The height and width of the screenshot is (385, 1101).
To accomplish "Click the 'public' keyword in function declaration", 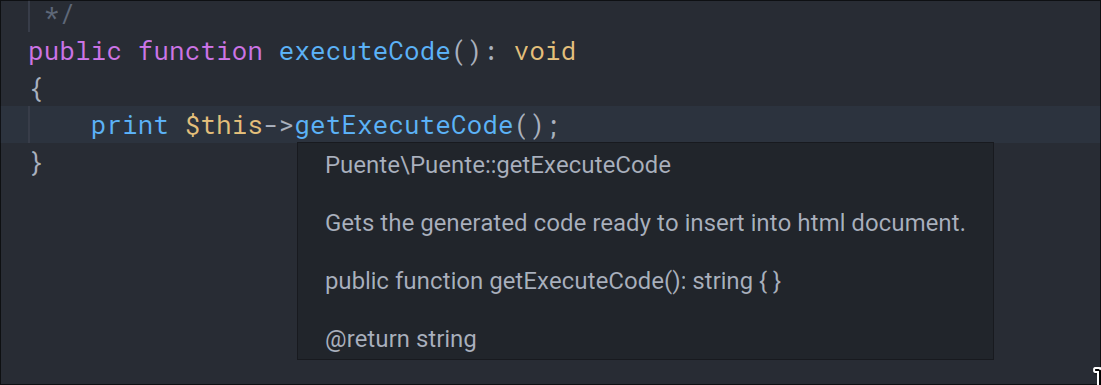I will (x=75, y=52).
